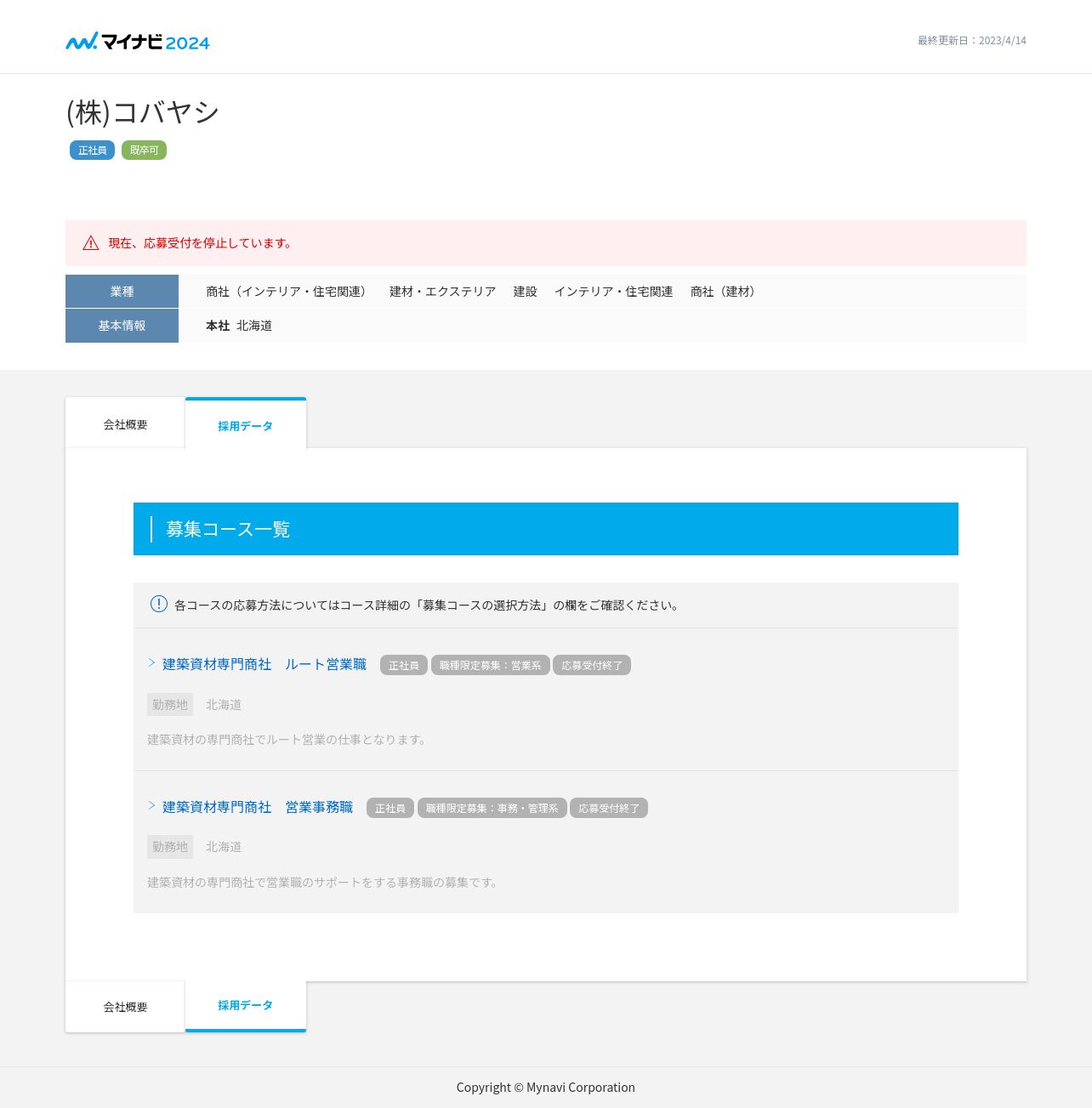Click 勤務地 label in 営業事務職 row

(x=170, y=847)
